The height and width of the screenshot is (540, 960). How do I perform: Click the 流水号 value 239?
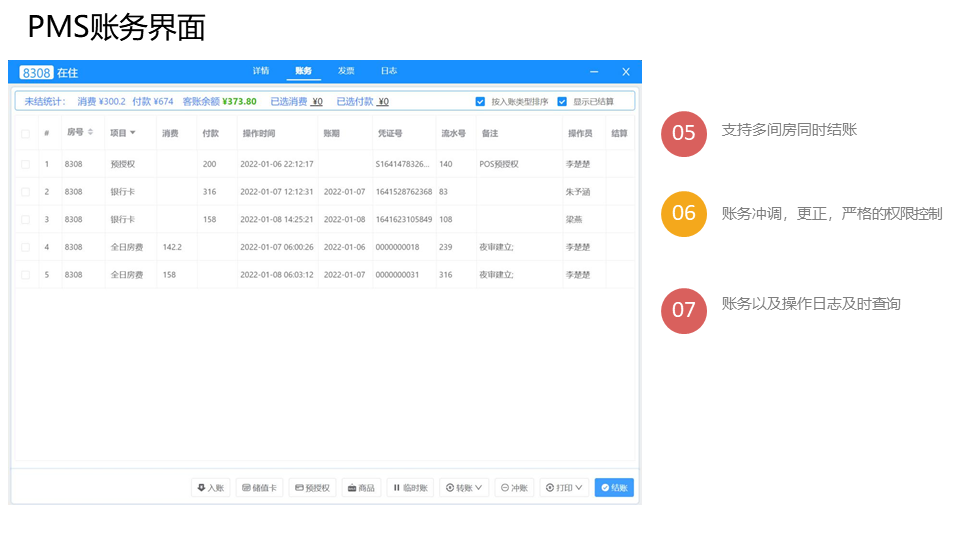[x=446, y=247]
